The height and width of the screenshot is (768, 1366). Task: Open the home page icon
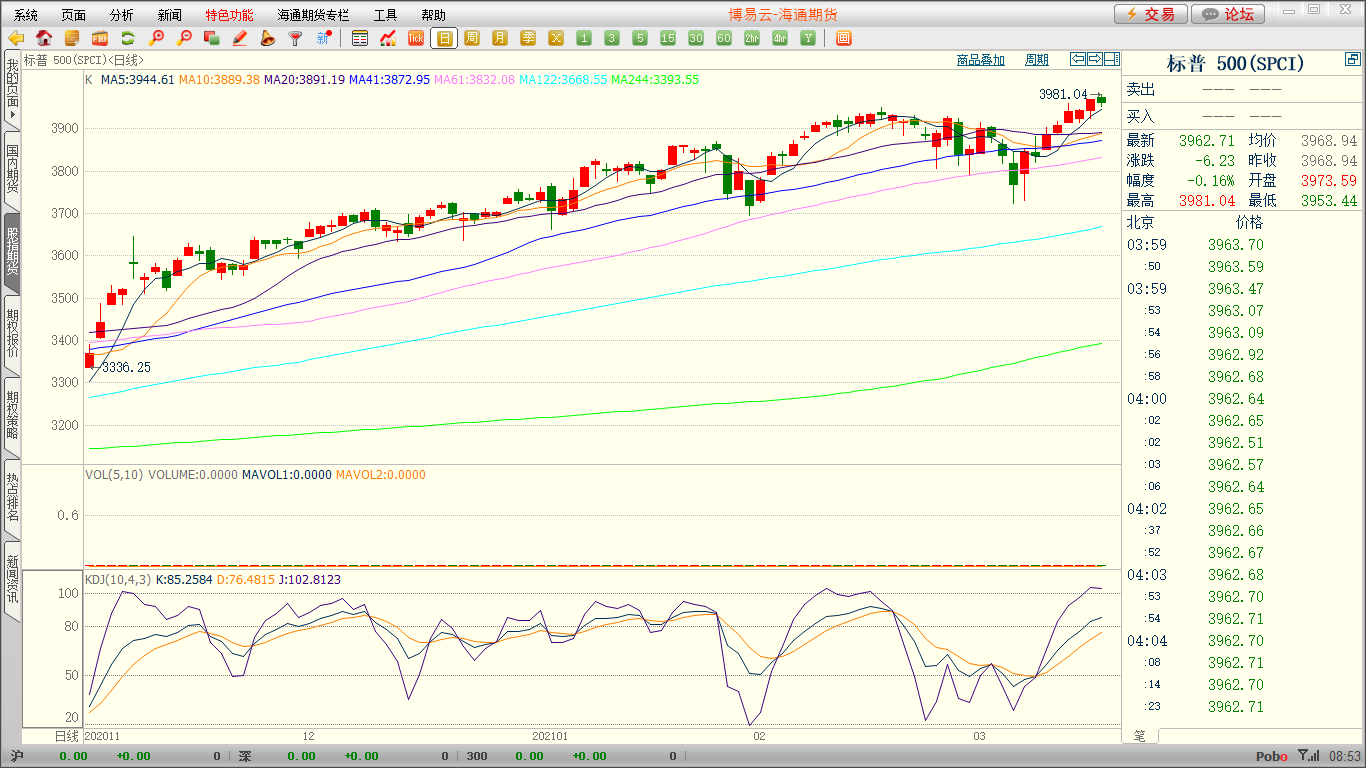(x=44, y=38)
